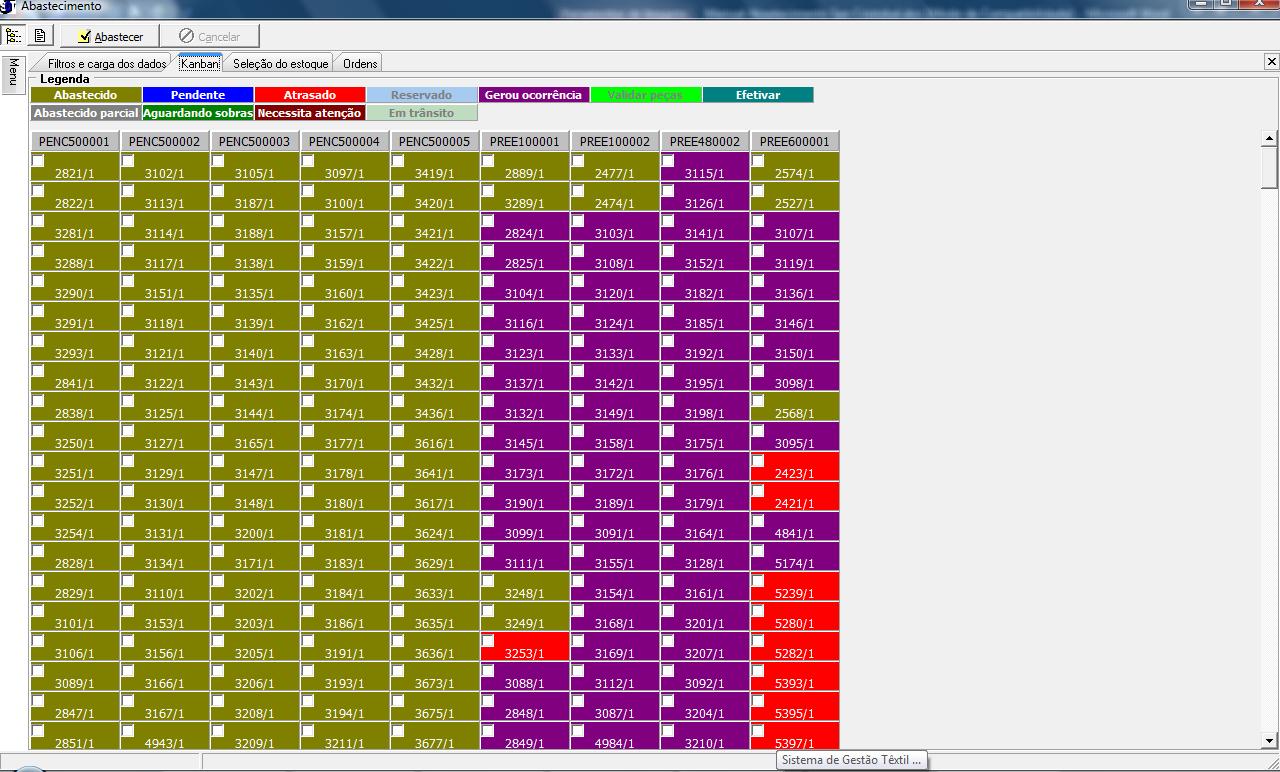Expand the vertical Menu side panel

pos(12,76)
